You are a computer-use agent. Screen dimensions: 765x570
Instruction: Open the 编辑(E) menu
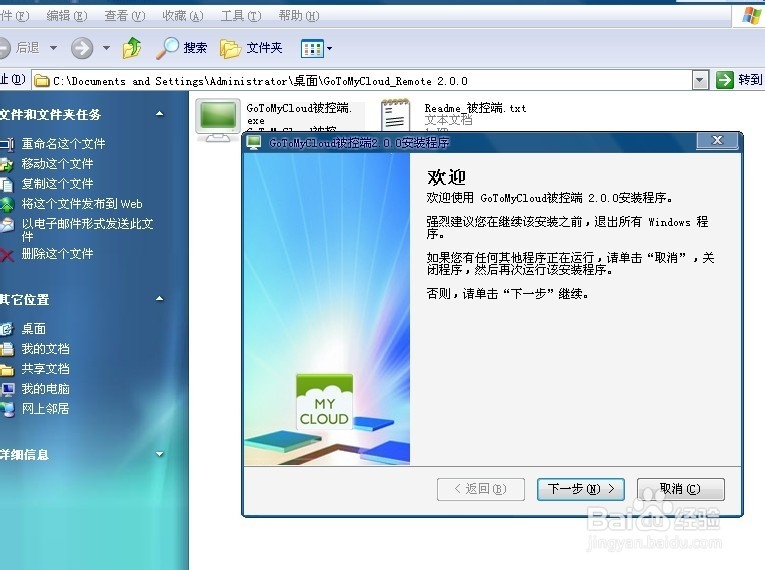point(67,16)
